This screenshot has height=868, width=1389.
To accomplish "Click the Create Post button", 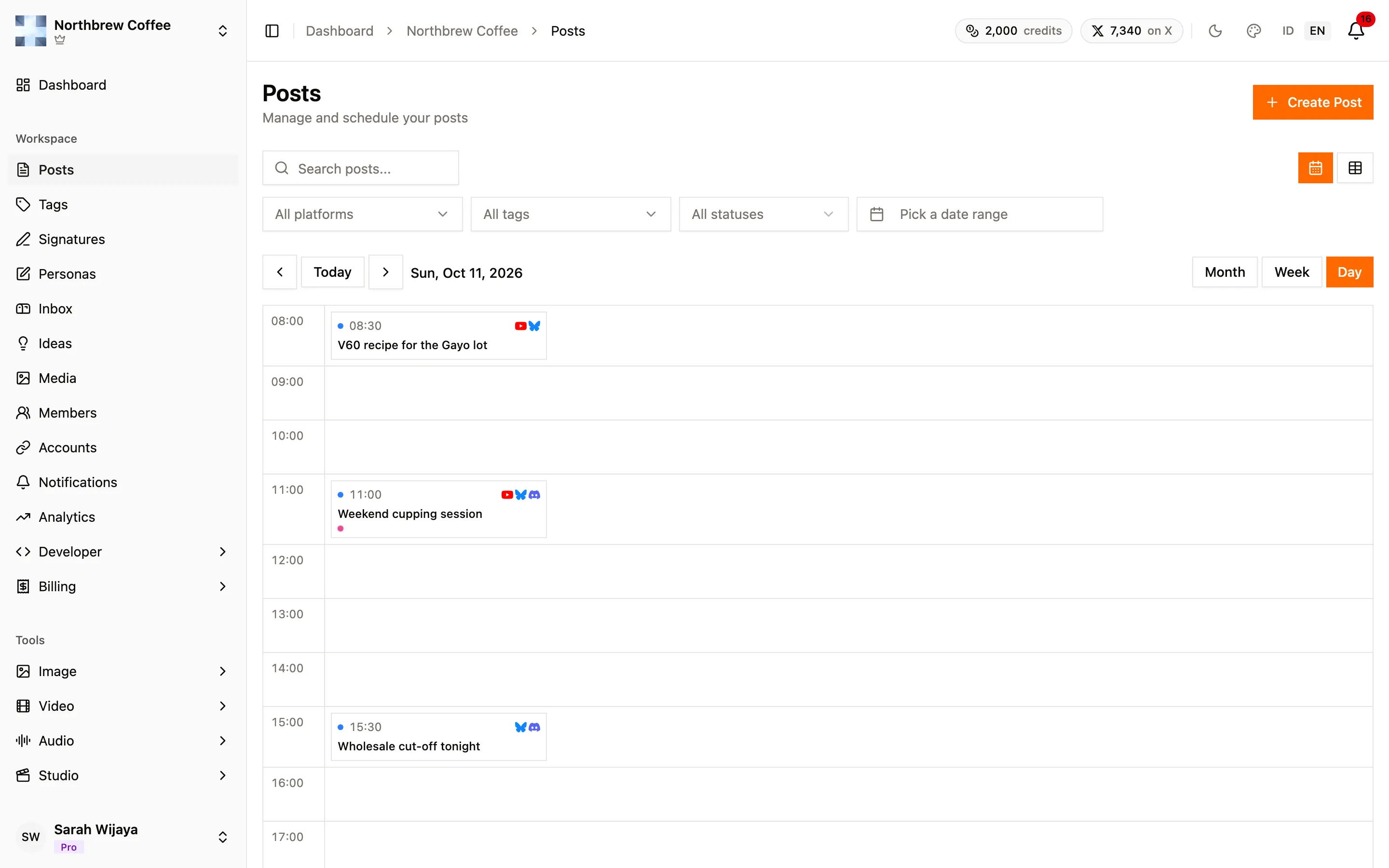I will pyautogui.click(x=1313, y=102).
